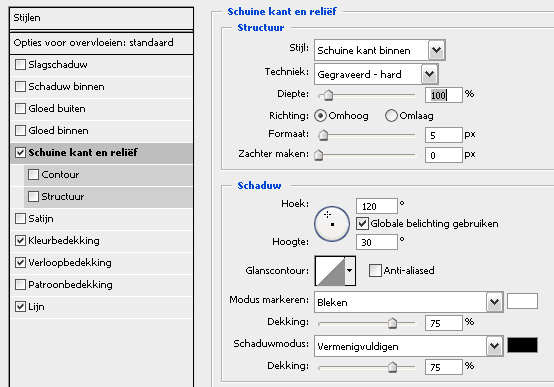This screenshot has height=387, width=554.
Task: Select the Kleurbedekking effect row label
Action: coord(64,241)
